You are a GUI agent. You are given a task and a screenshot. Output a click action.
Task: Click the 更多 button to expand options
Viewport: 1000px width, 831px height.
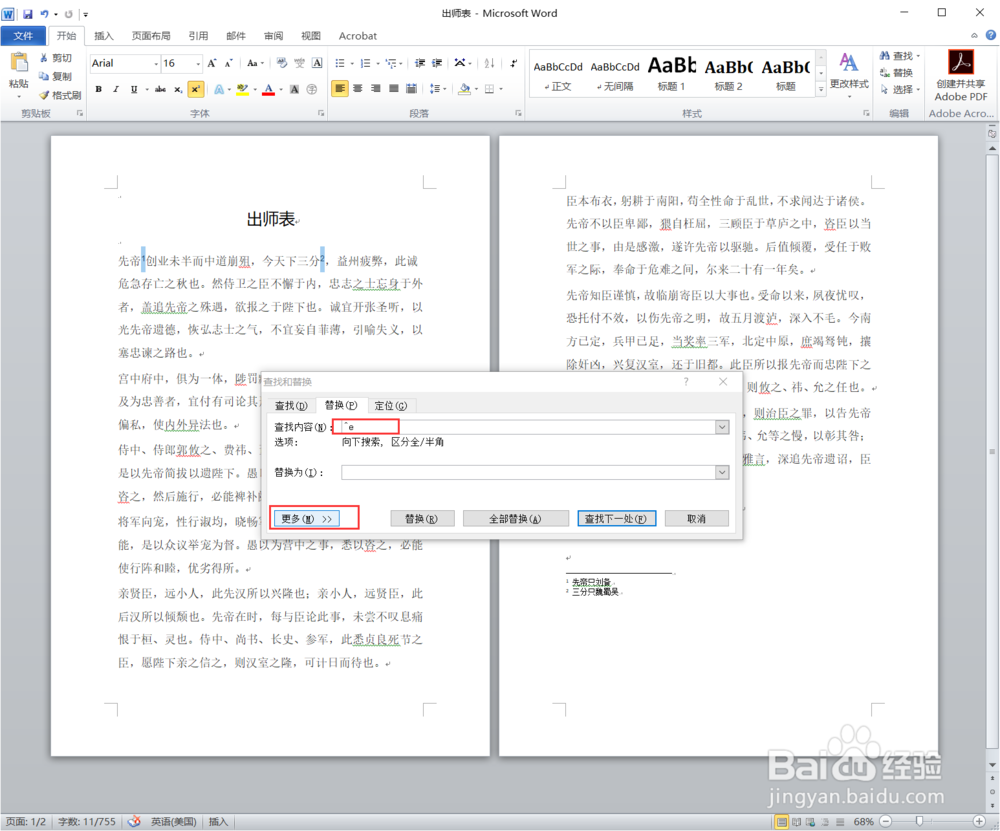[x=305, y=517]
